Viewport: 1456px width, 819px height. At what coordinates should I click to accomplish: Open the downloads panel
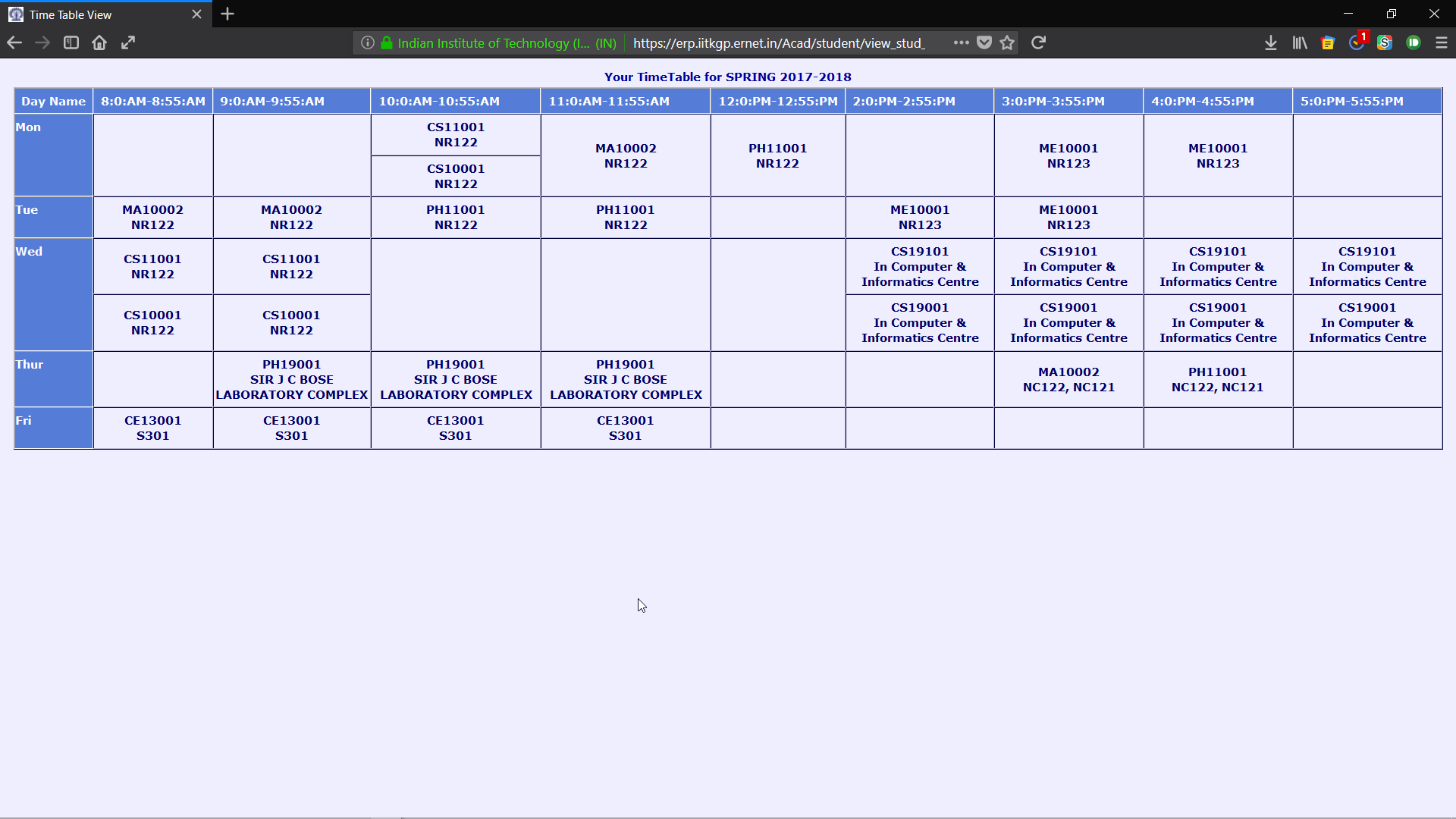[x=1271, y=43]
